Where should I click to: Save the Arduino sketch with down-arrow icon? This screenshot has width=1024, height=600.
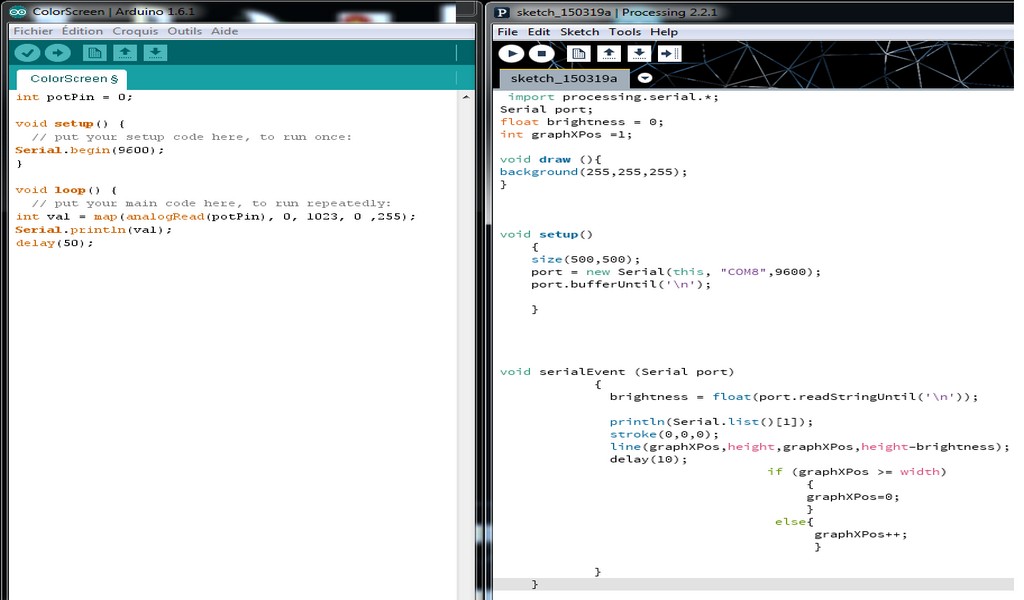155,53
